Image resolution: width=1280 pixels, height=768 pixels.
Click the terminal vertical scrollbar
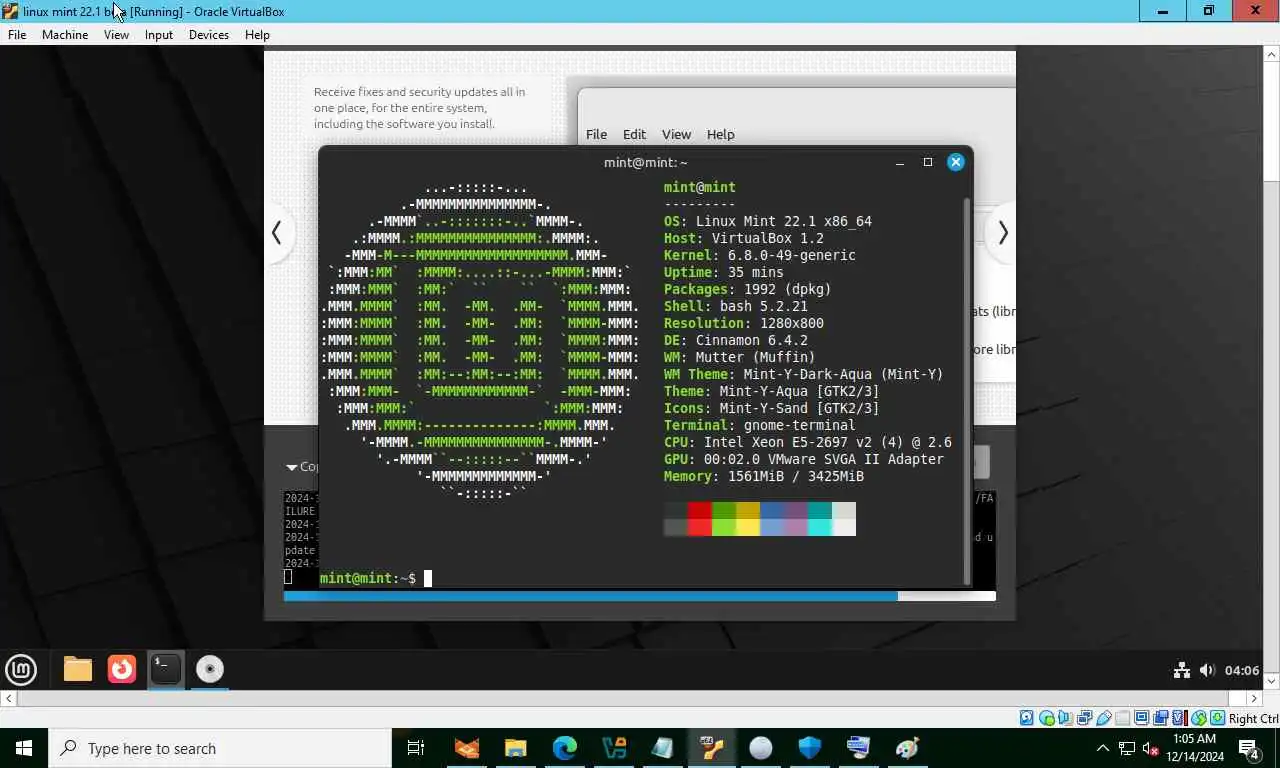[x=966, y=390]
